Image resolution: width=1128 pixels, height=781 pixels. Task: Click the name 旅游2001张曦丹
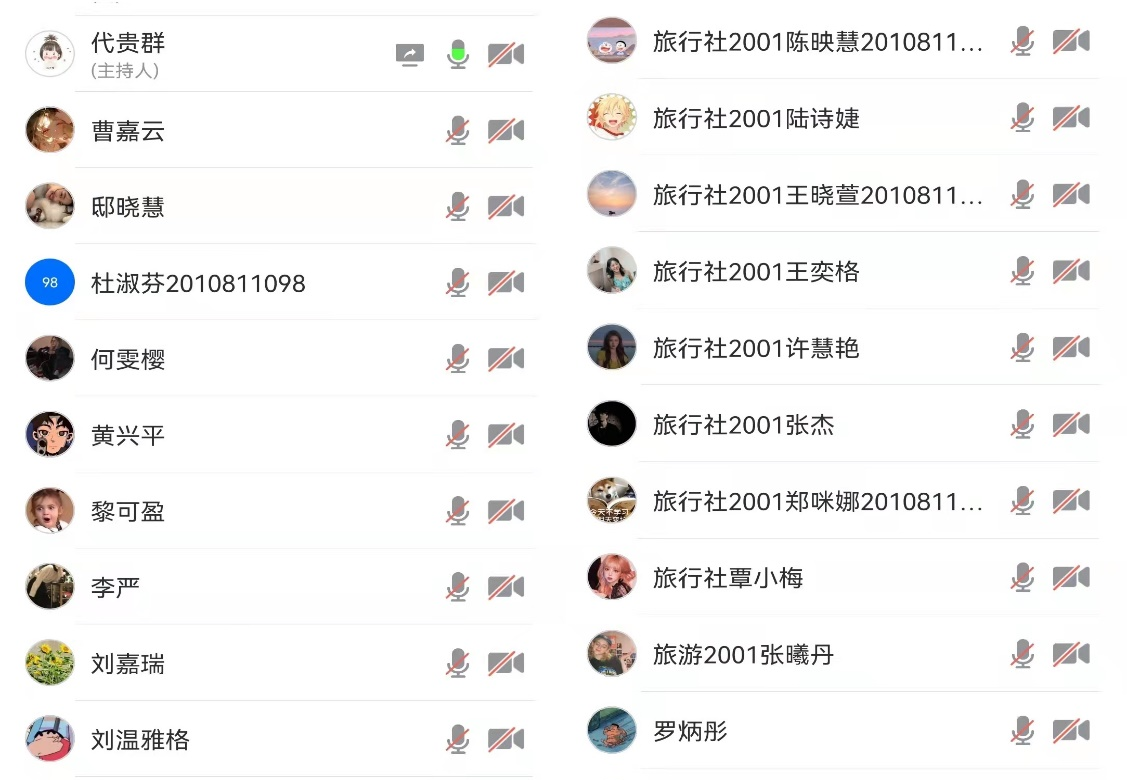(743, 655)
